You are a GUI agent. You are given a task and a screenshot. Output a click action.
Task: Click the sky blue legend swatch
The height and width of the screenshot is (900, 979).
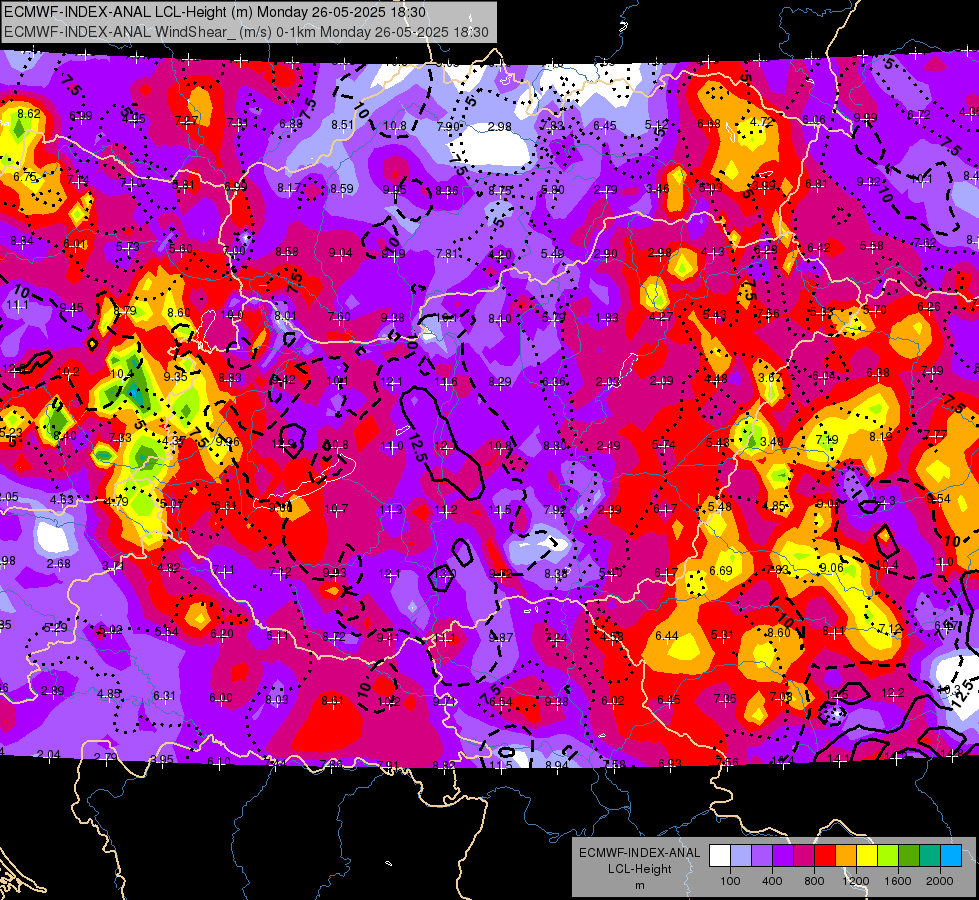[x=951, y=856]
